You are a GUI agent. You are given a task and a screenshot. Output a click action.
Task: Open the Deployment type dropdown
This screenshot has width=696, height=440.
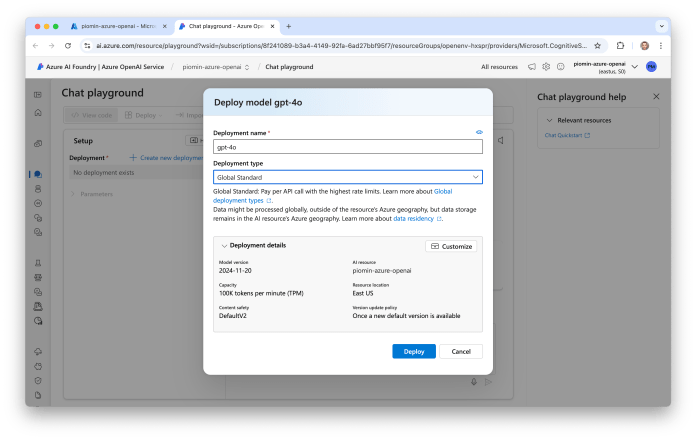(x=348, y=177)
